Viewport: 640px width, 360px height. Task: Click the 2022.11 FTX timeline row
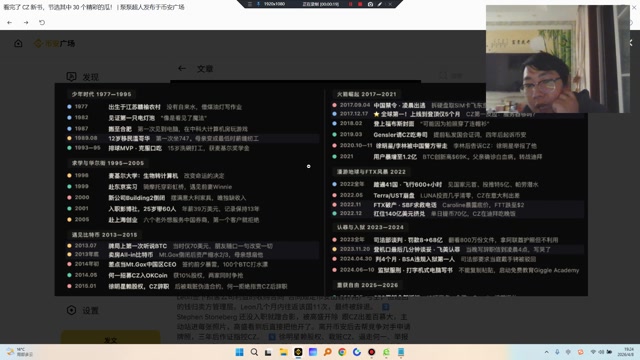[x=457, y=204]
